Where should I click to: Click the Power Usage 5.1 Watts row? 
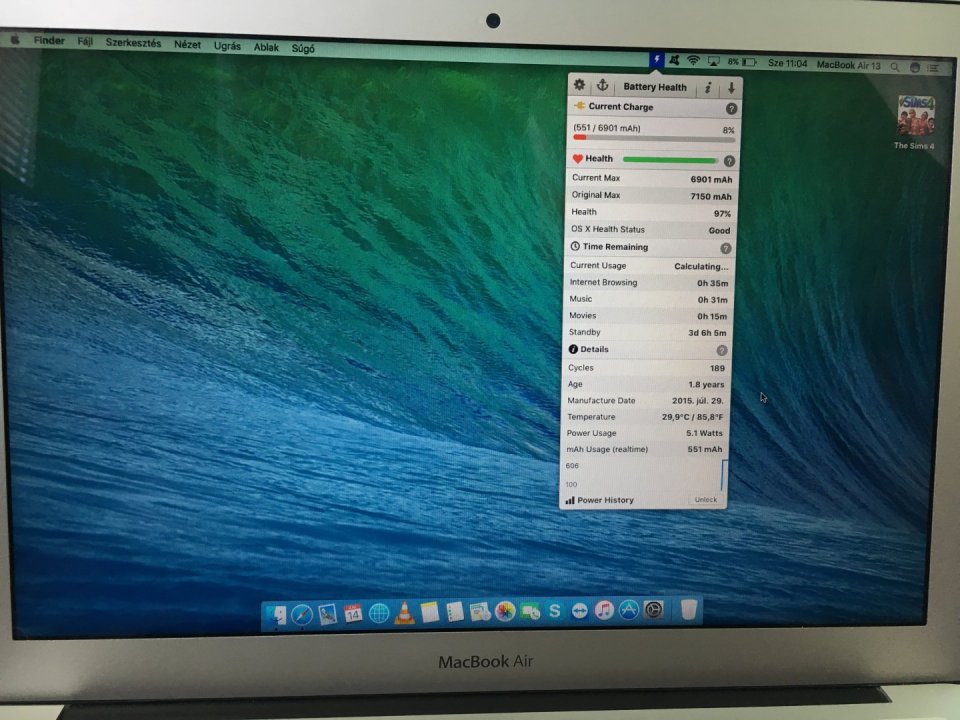click(x=644, y=433)
